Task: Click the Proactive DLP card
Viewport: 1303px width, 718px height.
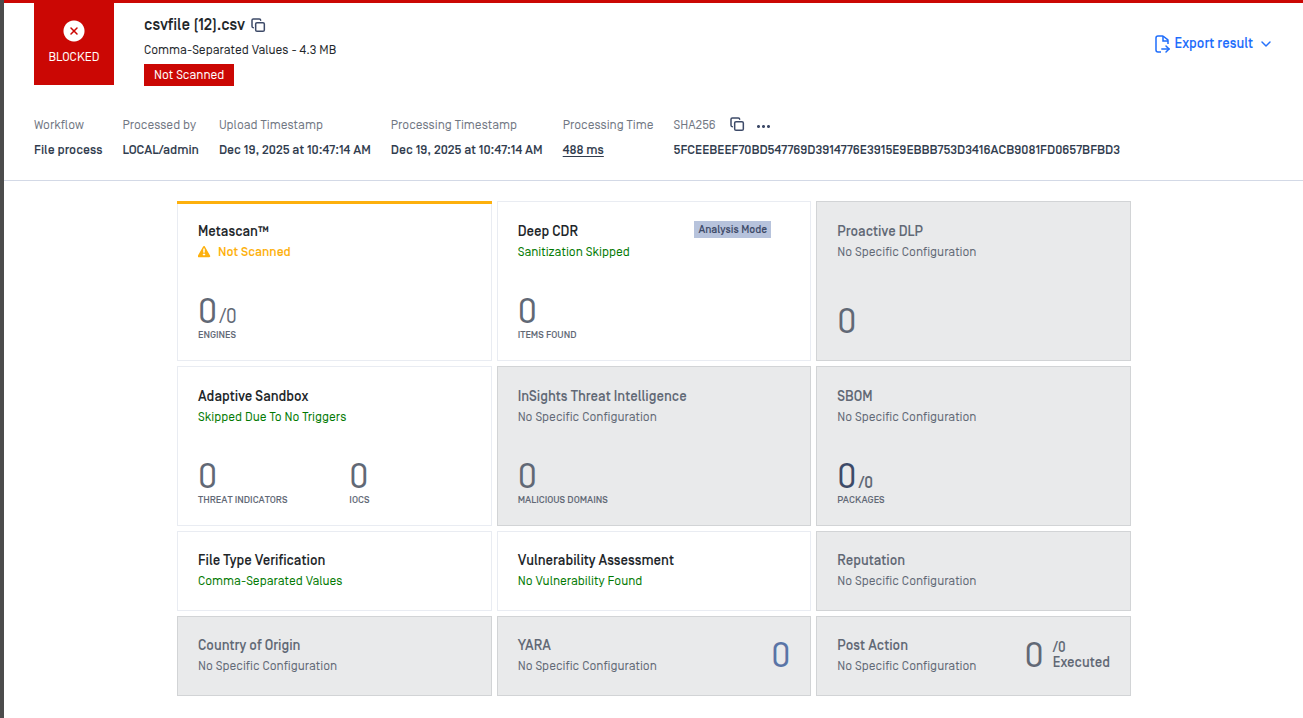Action: click(973, 281)
